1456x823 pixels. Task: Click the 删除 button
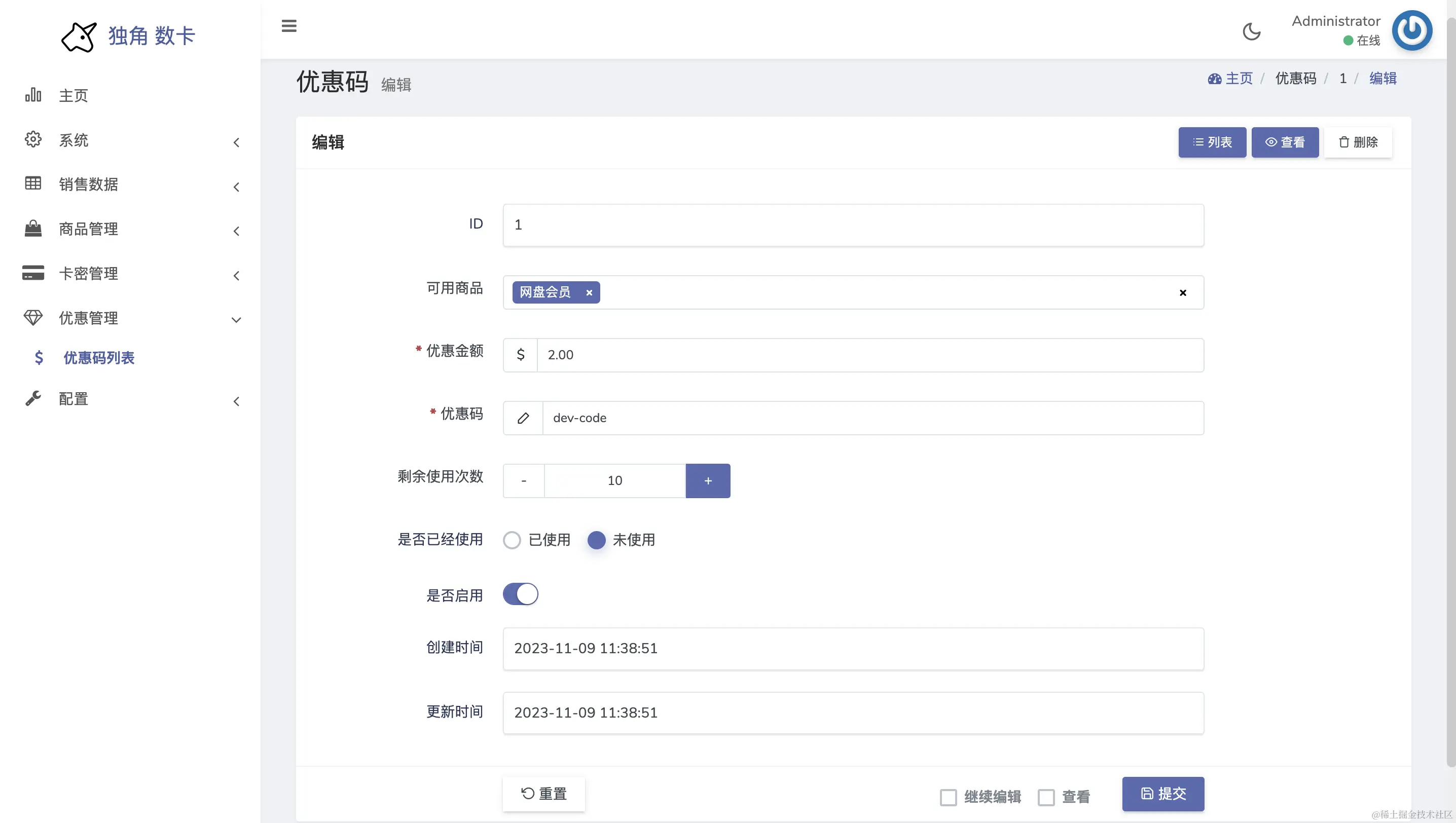(x=1358, y=142)
